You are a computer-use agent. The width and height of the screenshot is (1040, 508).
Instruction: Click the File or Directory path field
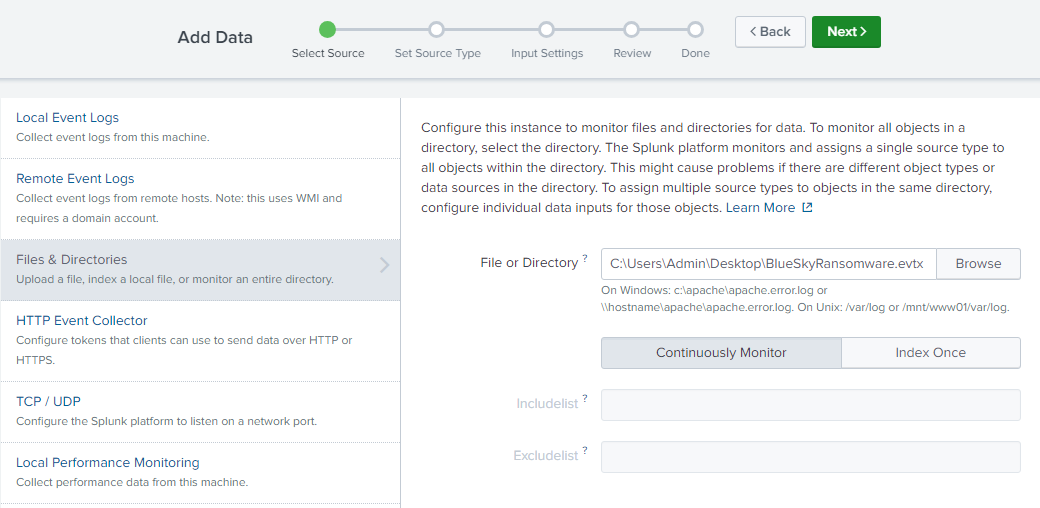pos(768,264)
